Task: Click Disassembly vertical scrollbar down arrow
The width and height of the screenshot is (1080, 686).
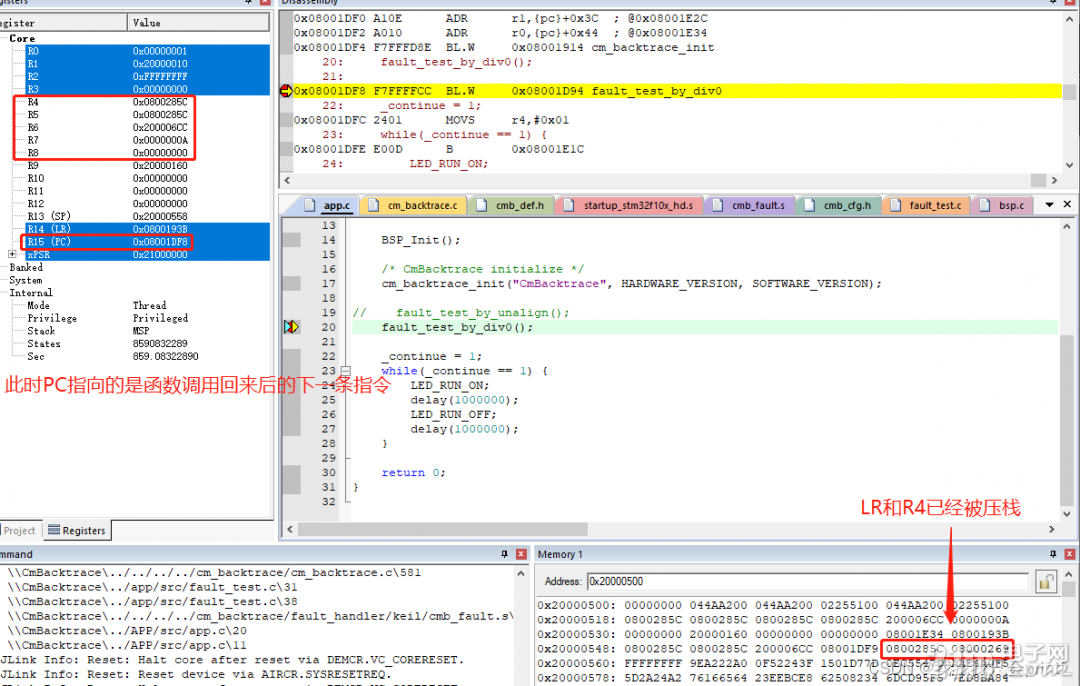Action: point(1069,165)
